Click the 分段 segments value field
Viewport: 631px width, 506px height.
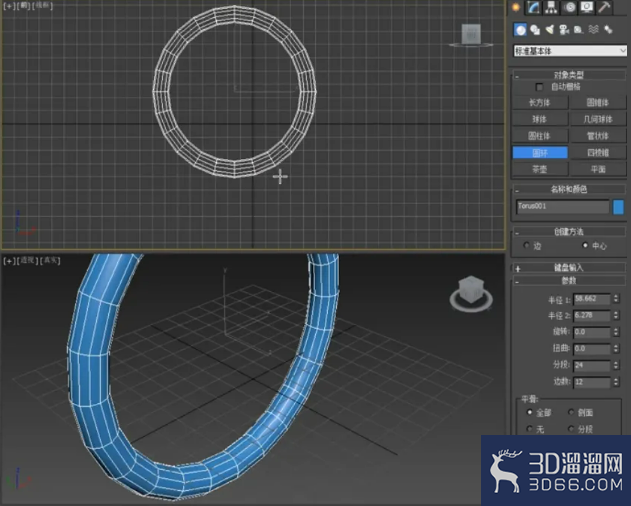point(592,365)
